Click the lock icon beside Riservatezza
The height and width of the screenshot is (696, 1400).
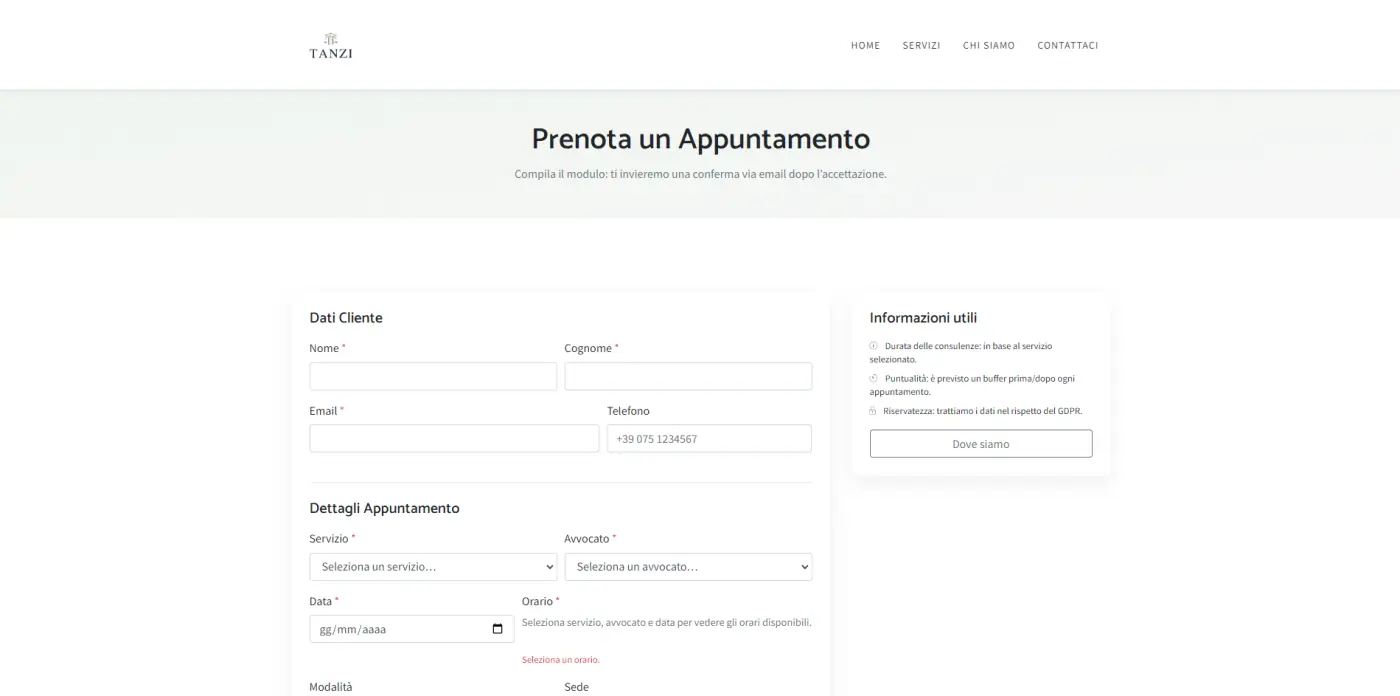[x=873, y=410]
